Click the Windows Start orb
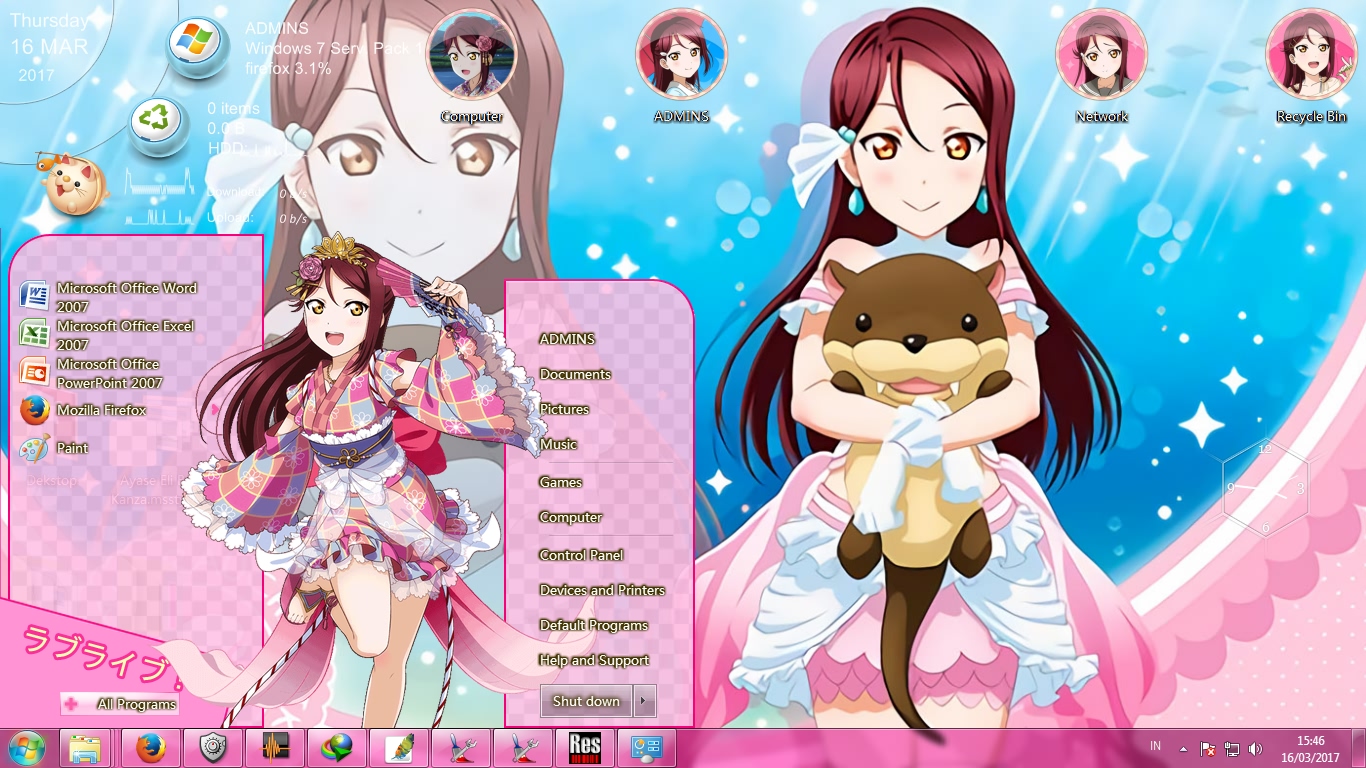This screenshot has height=768, width=1366. (26, 748)
